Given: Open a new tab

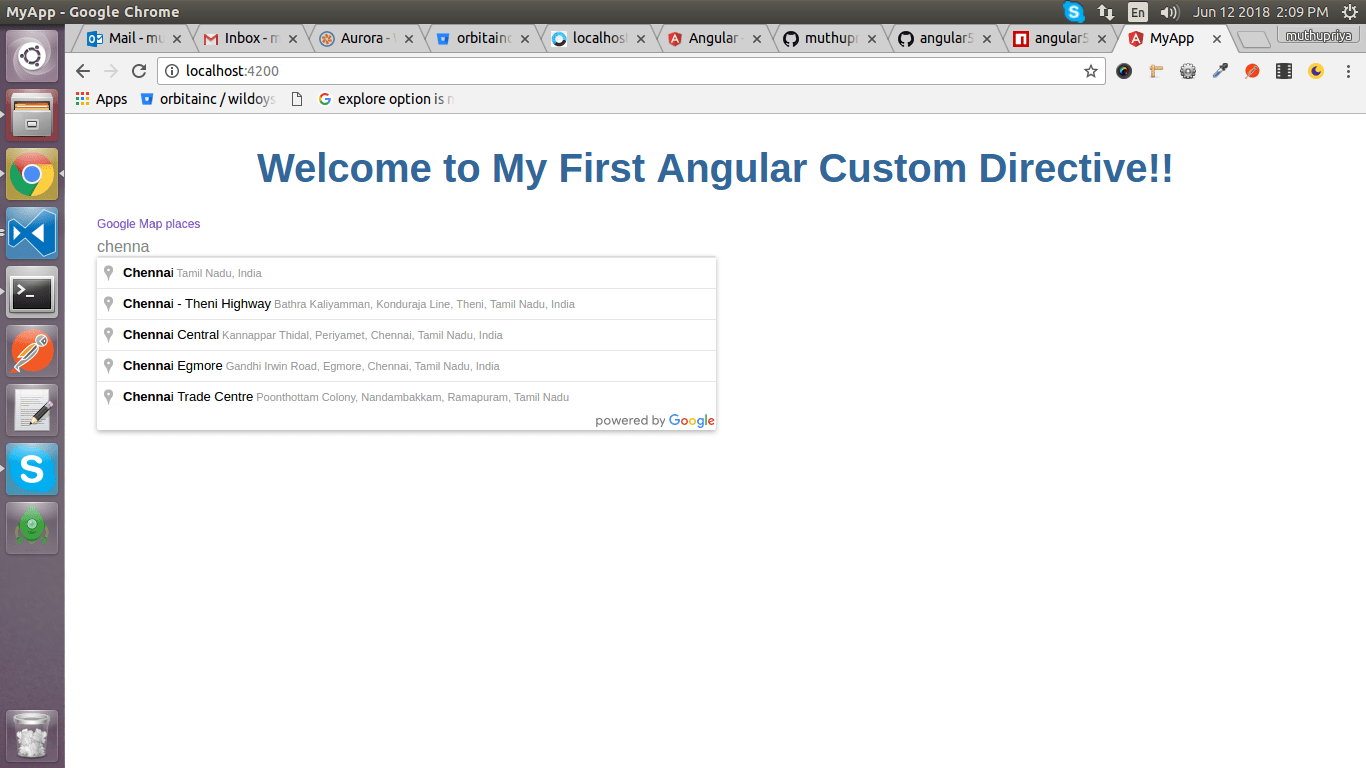Looking at the screenshot, I should (x=1254, y=39).
